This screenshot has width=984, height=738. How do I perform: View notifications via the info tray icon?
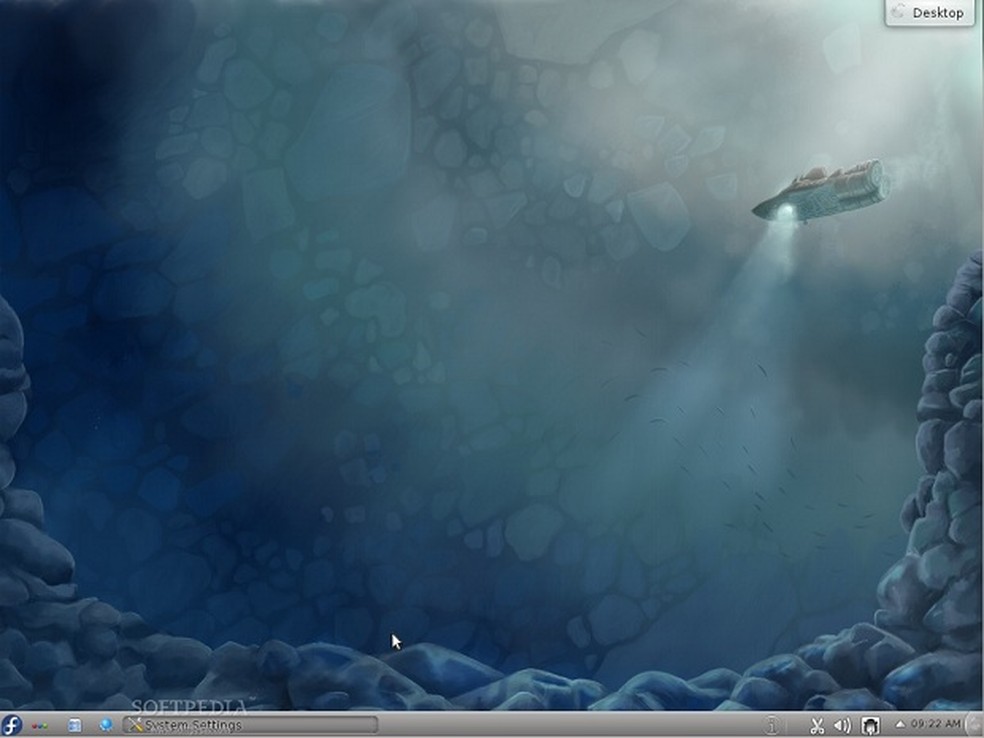click(x=771, y=725)
